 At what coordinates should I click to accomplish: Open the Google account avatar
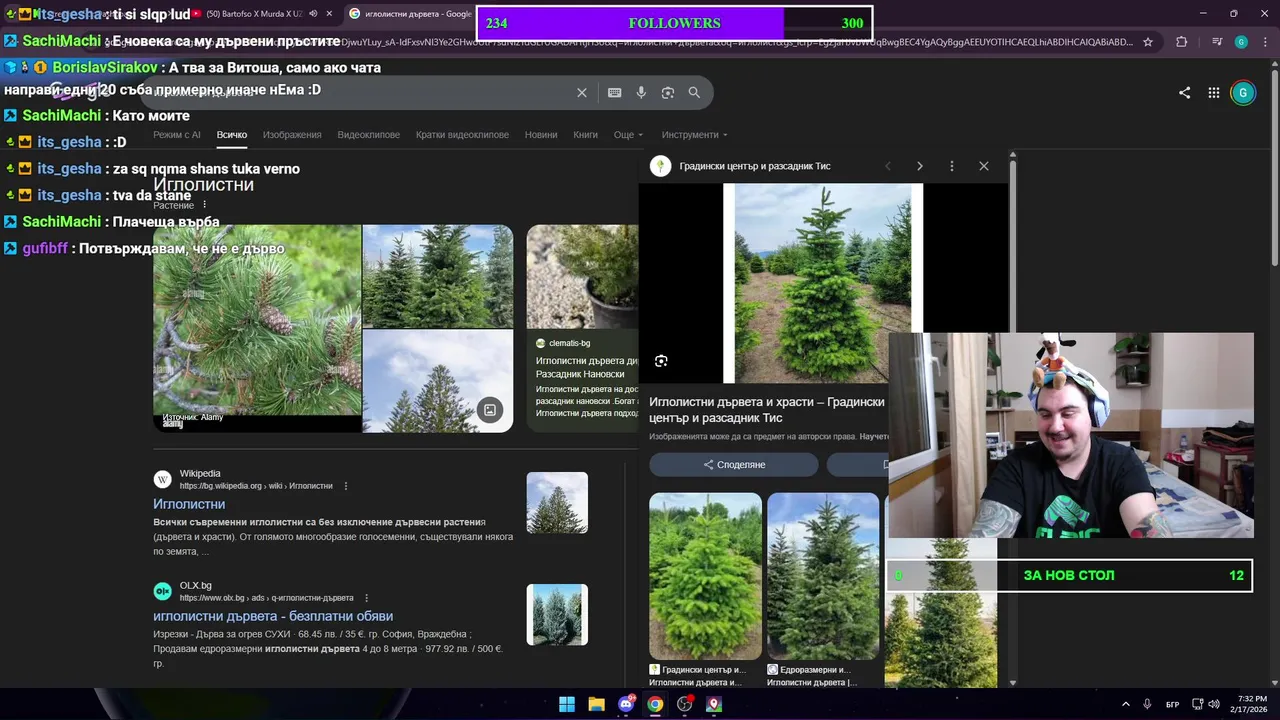pyautogui.click(x=1243, y=92)
